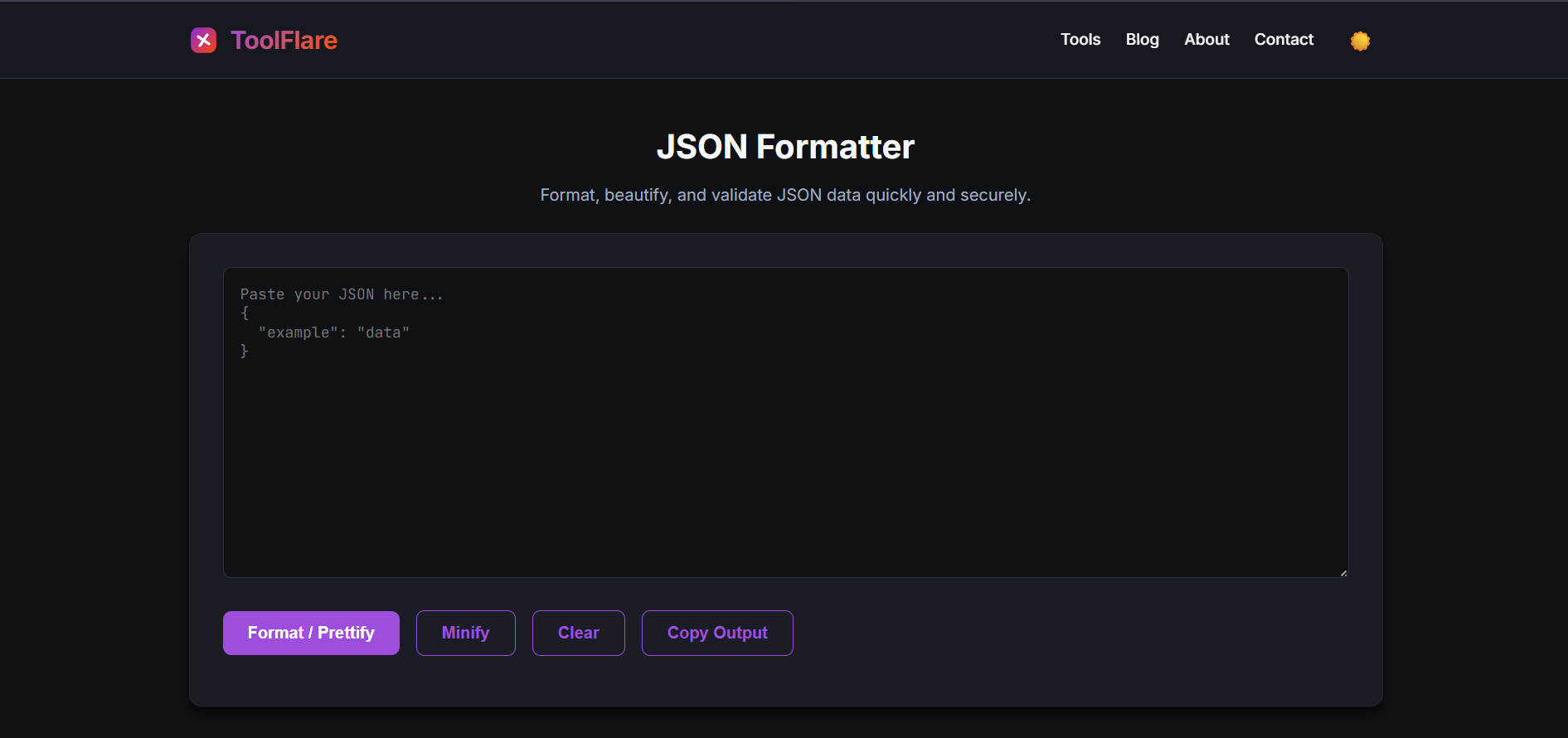Navigate to the Contact page

1284,40
